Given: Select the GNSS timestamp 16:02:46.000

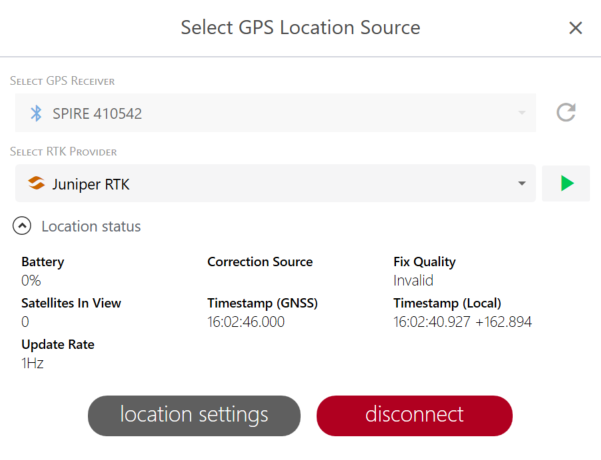Looking at the screenshot, I should (246, 322).
